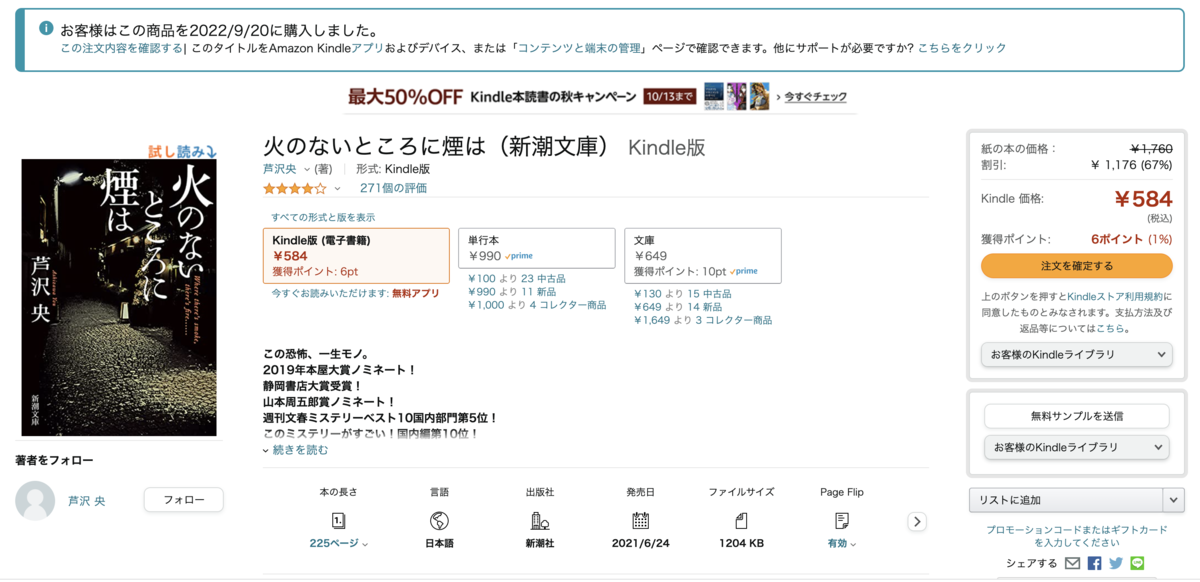Click the star rating graphic
The width and height of the screenshot is (1200, 582).
pos(294,188)
